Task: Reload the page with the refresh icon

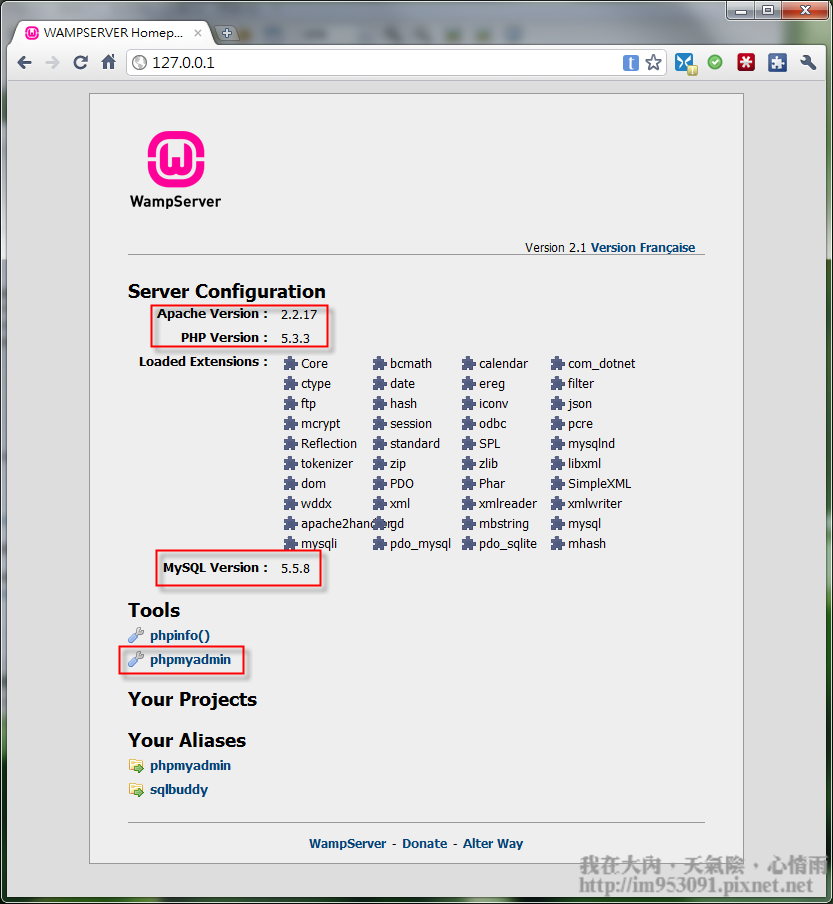Action: 81,63
